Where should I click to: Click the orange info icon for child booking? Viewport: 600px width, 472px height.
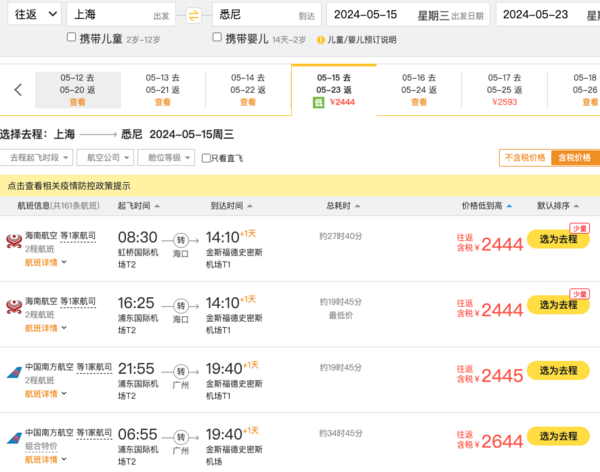[321, 40]
